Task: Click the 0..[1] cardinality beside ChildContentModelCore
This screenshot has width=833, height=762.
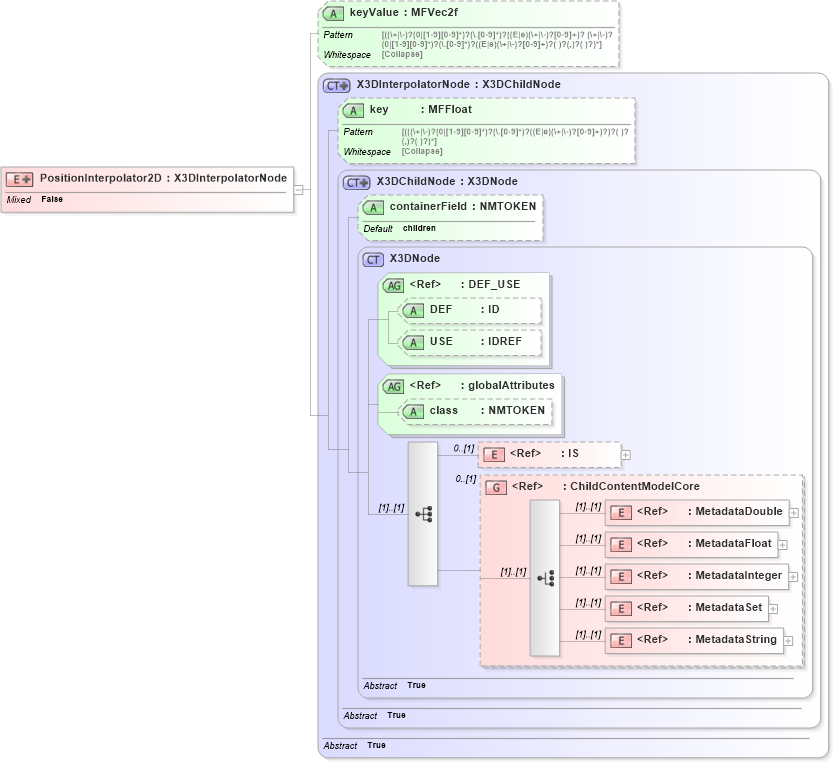Action: (x=465, y=479)
